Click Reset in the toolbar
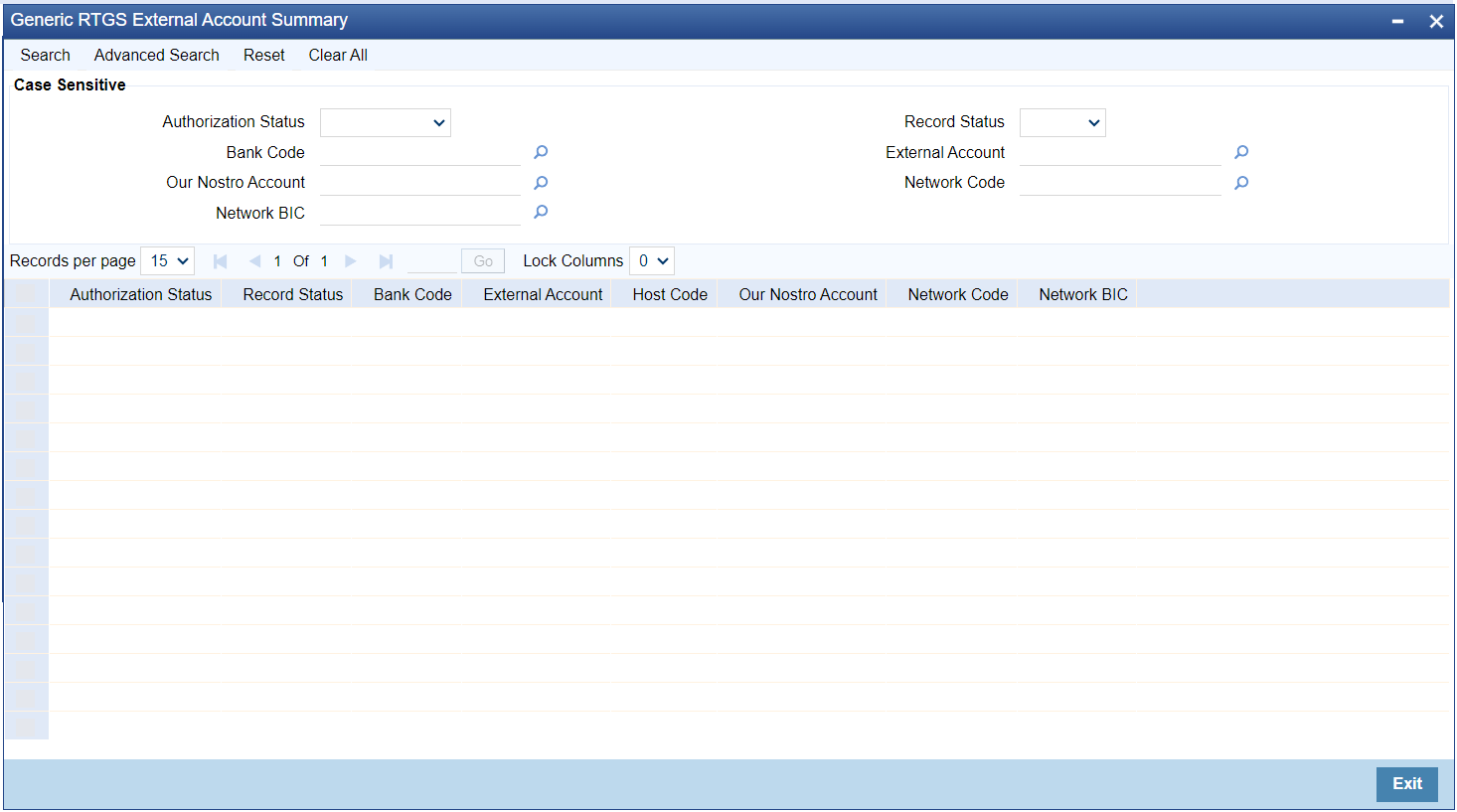This screenshot has height=812, width=1457. coord(264,55)
